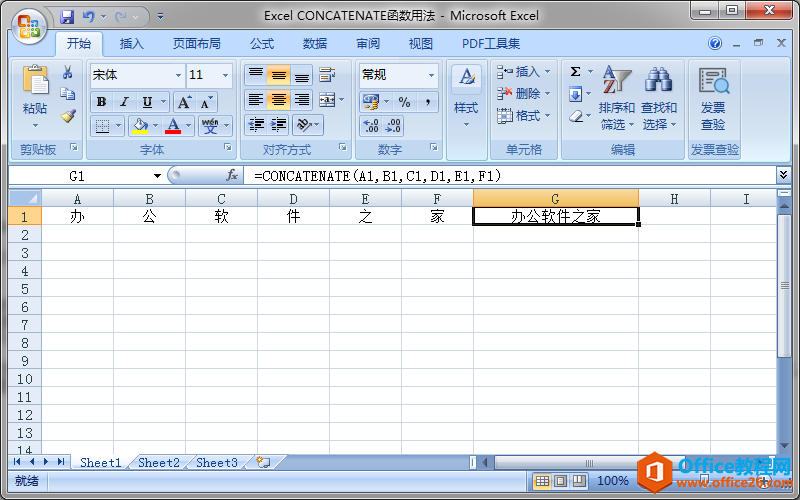Open the 数据 tab
This screenshot has width=800, height=500.
315,44
